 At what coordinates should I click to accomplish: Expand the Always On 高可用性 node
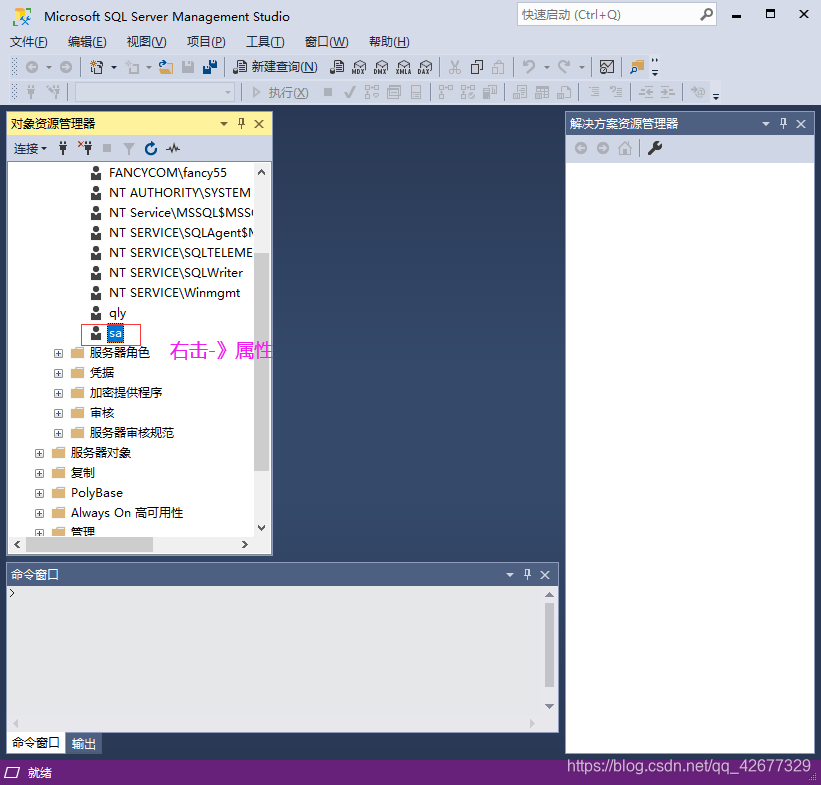39,513
